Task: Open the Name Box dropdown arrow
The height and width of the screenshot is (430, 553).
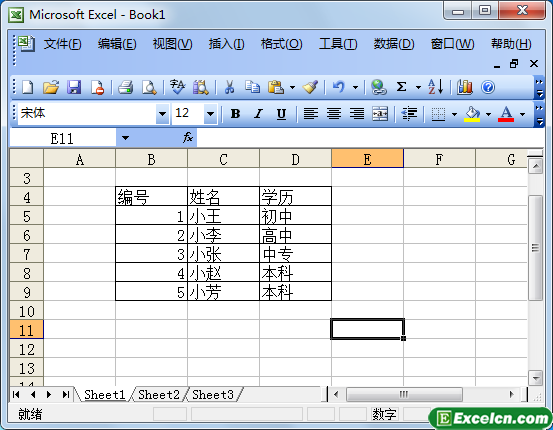Action: point(125,138)
